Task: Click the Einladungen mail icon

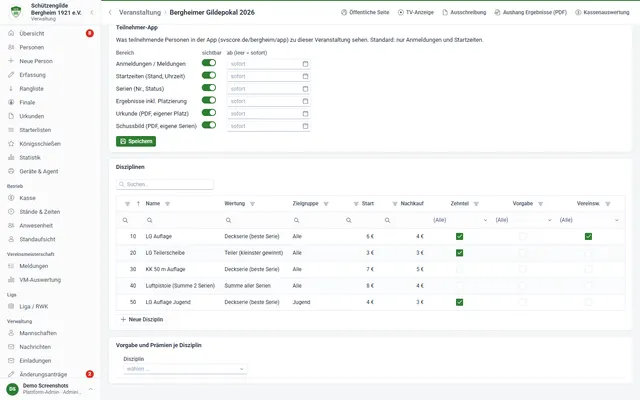Action: coord(11,360)
